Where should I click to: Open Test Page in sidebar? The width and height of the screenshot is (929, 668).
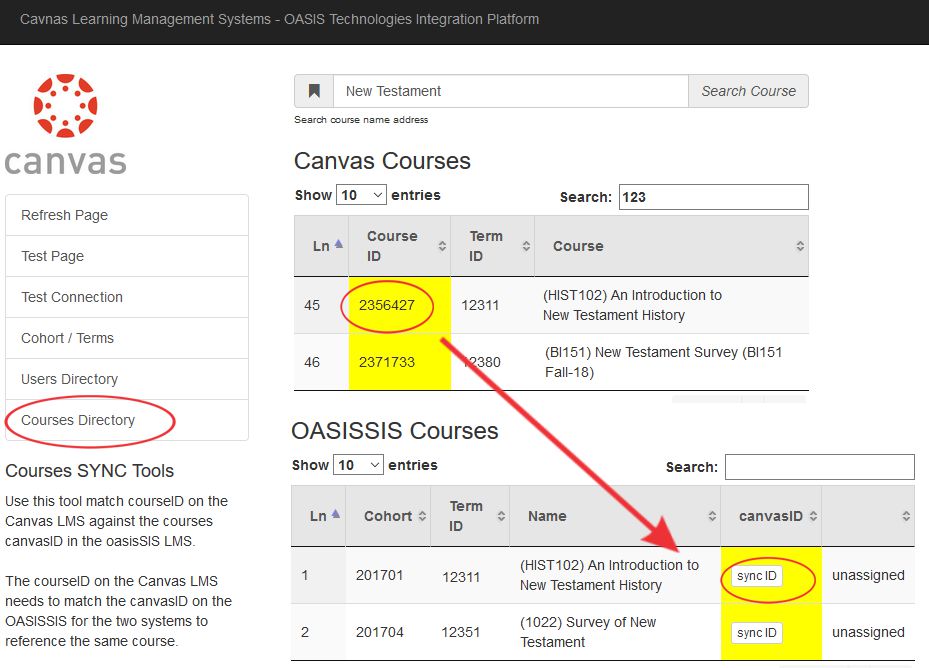(x=127, y=256)
